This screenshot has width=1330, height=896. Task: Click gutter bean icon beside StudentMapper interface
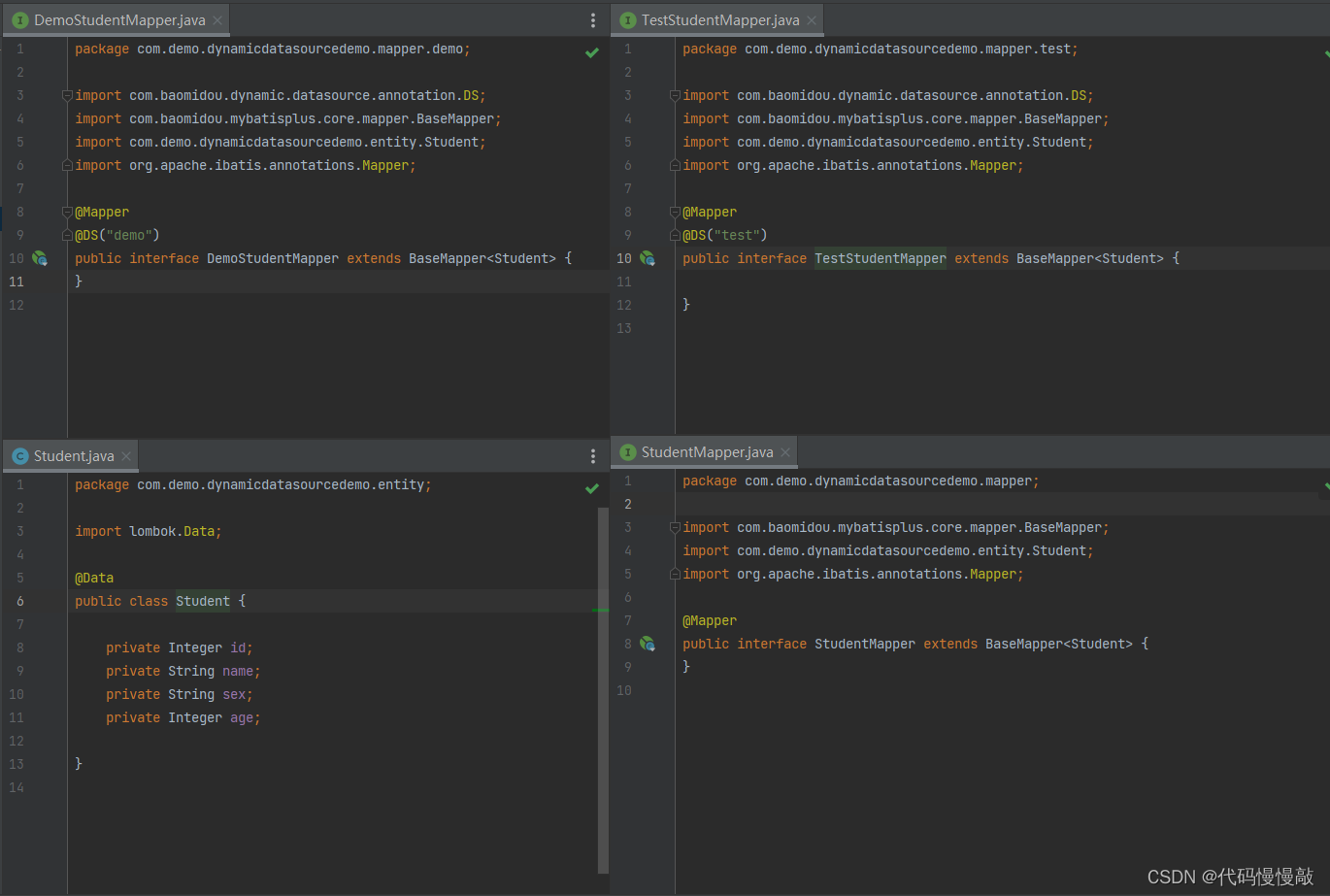click(648, 644)
